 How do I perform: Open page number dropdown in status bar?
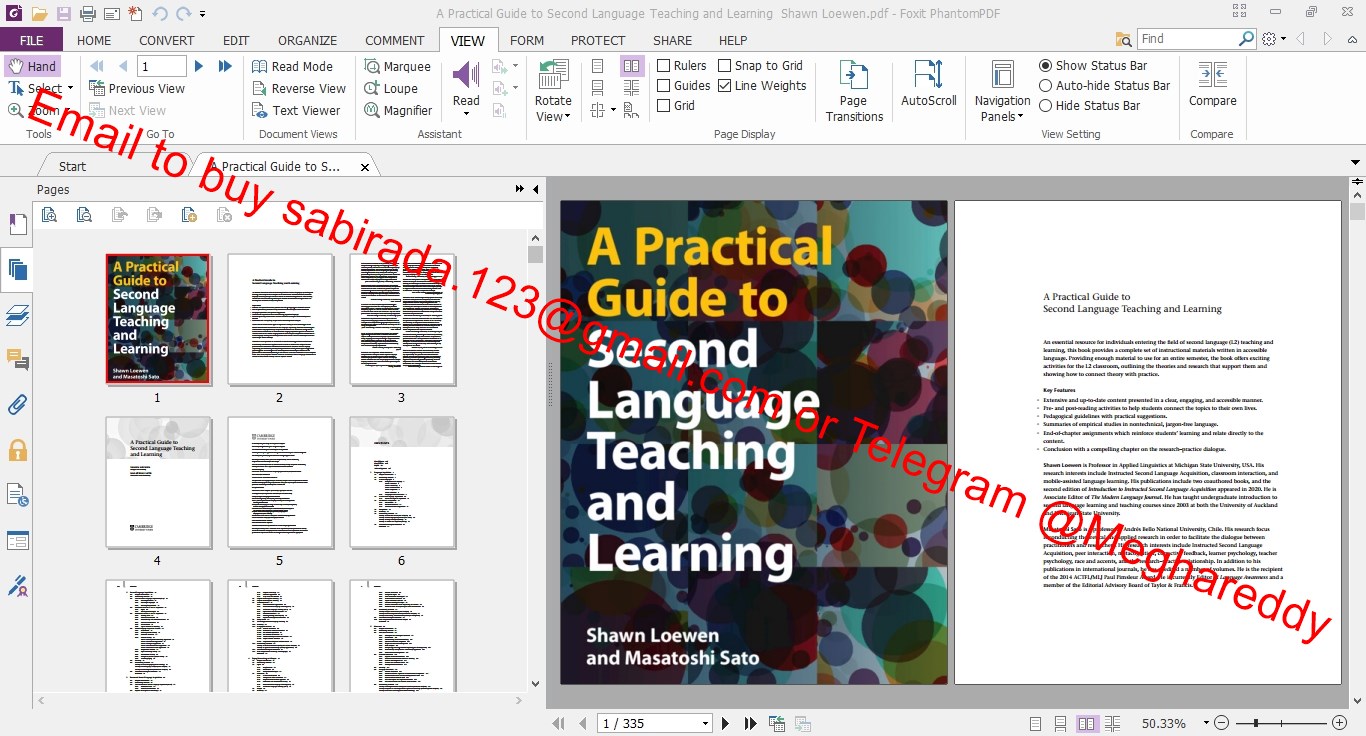coord(705,723)
